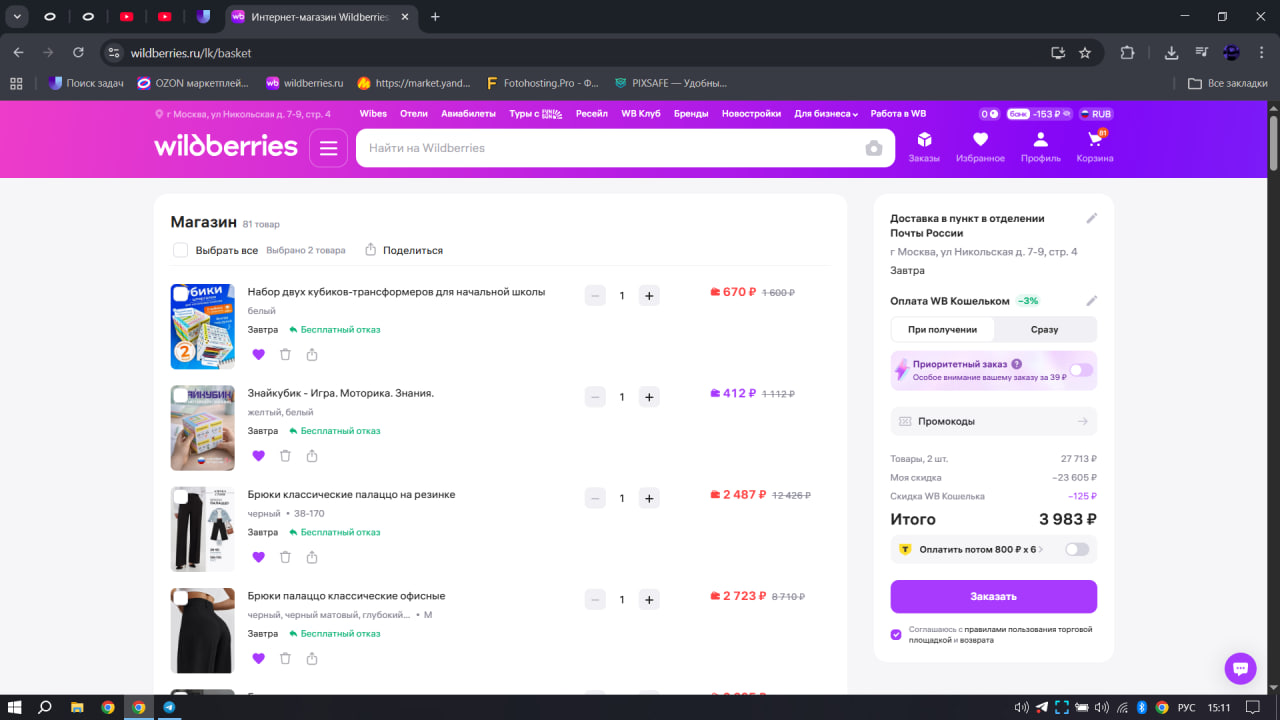1280x720 pixels.
Task: Choose При получении payment option
Action: coord(942,329)
